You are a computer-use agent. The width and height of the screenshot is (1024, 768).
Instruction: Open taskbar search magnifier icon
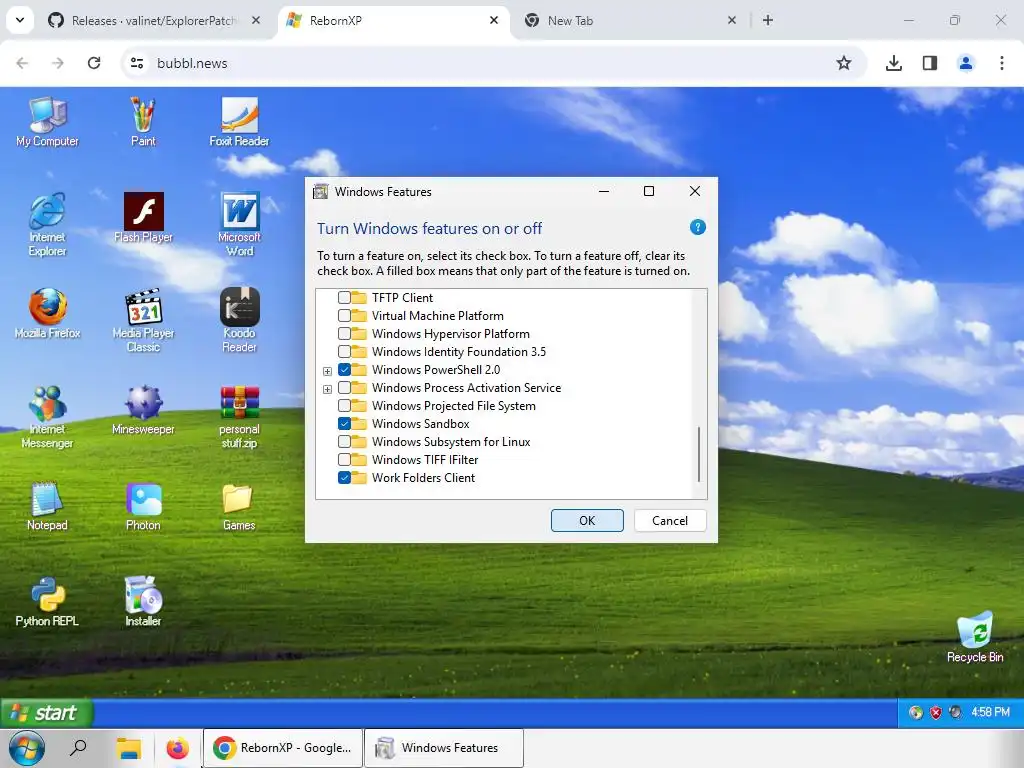pos(78,747)
